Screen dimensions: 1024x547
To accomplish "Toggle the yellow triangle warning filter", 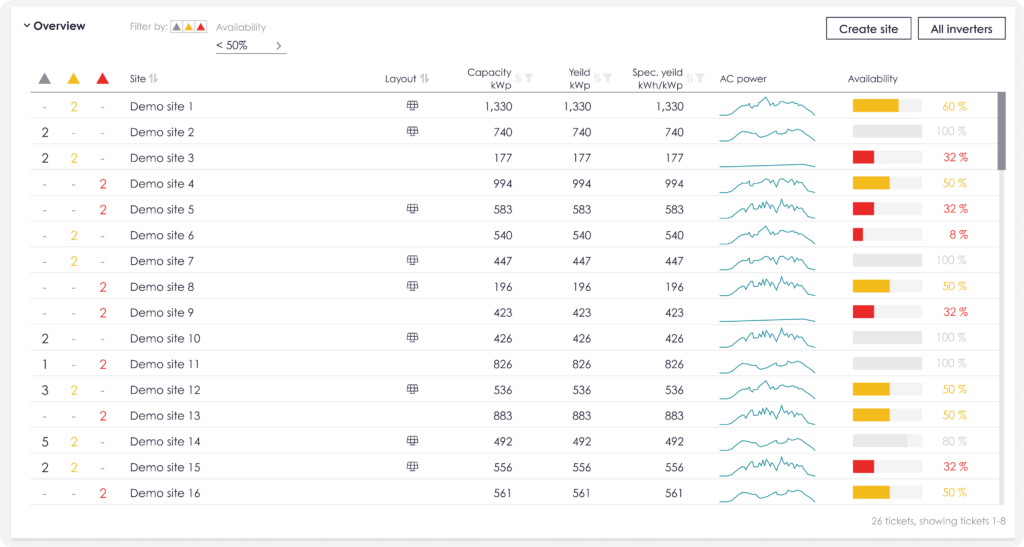I will pos(189,27).
